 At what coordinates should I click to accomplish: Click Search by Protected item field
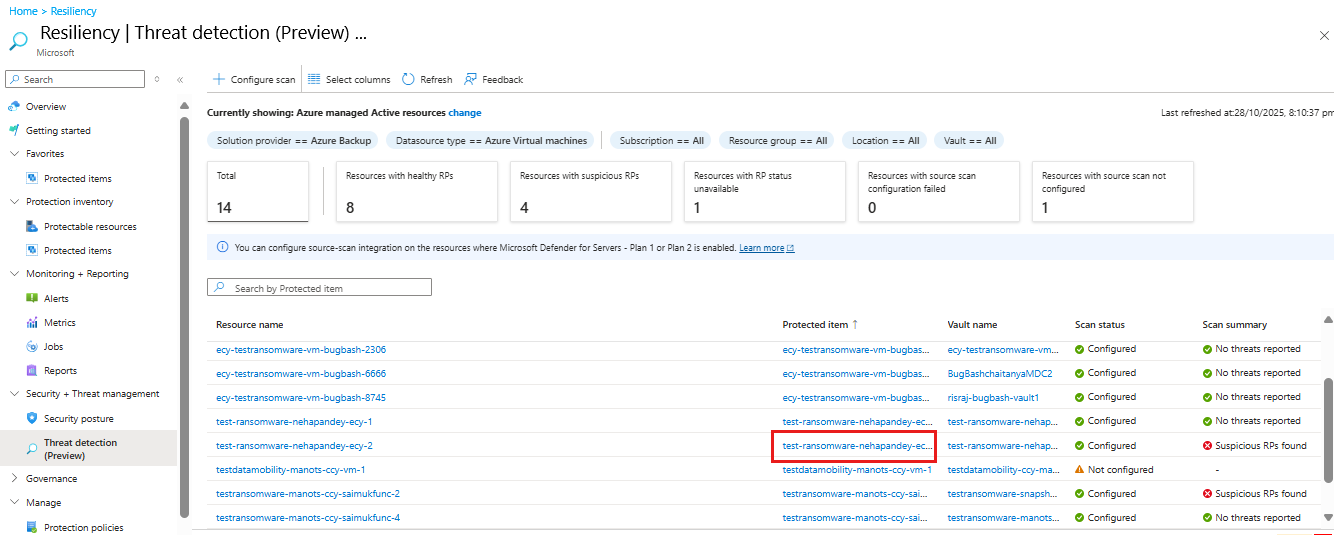319,288
